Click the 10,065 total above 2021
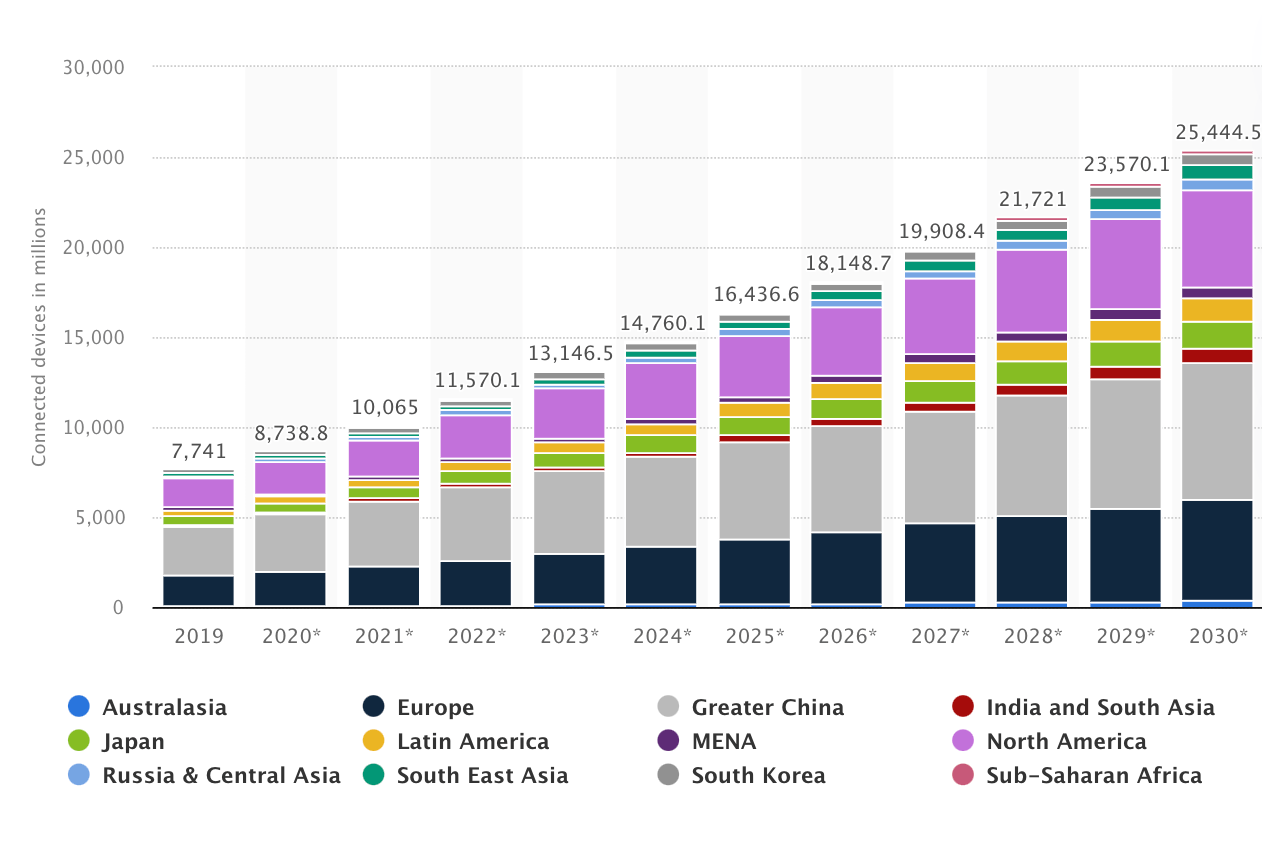This screenshot has width=1262, height=842. (x=384, y=408)
